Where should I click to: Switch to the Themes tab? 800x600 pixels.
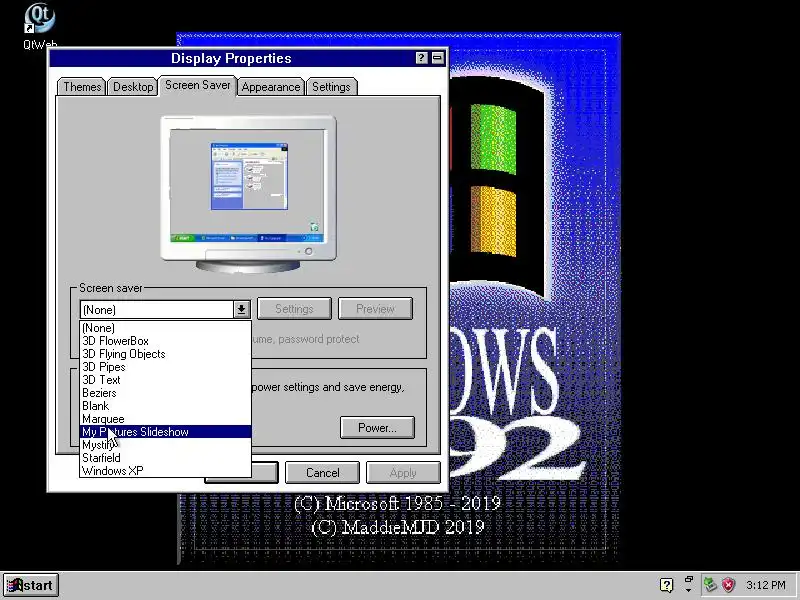(x=82, y=87)
